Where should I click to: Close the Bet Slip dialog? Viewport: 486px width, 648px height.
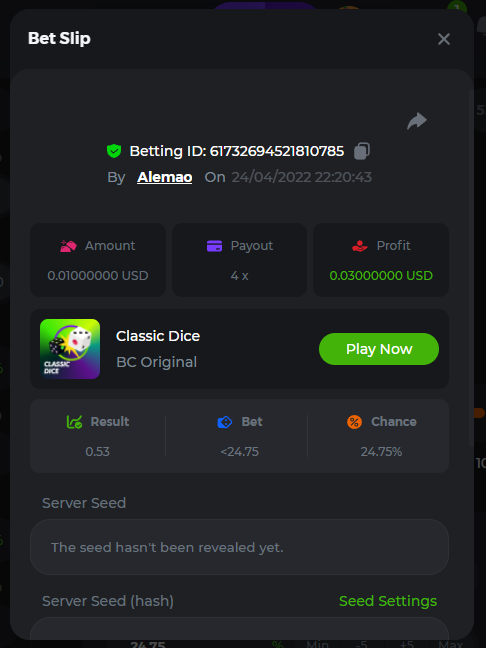(x=444, y=39)
